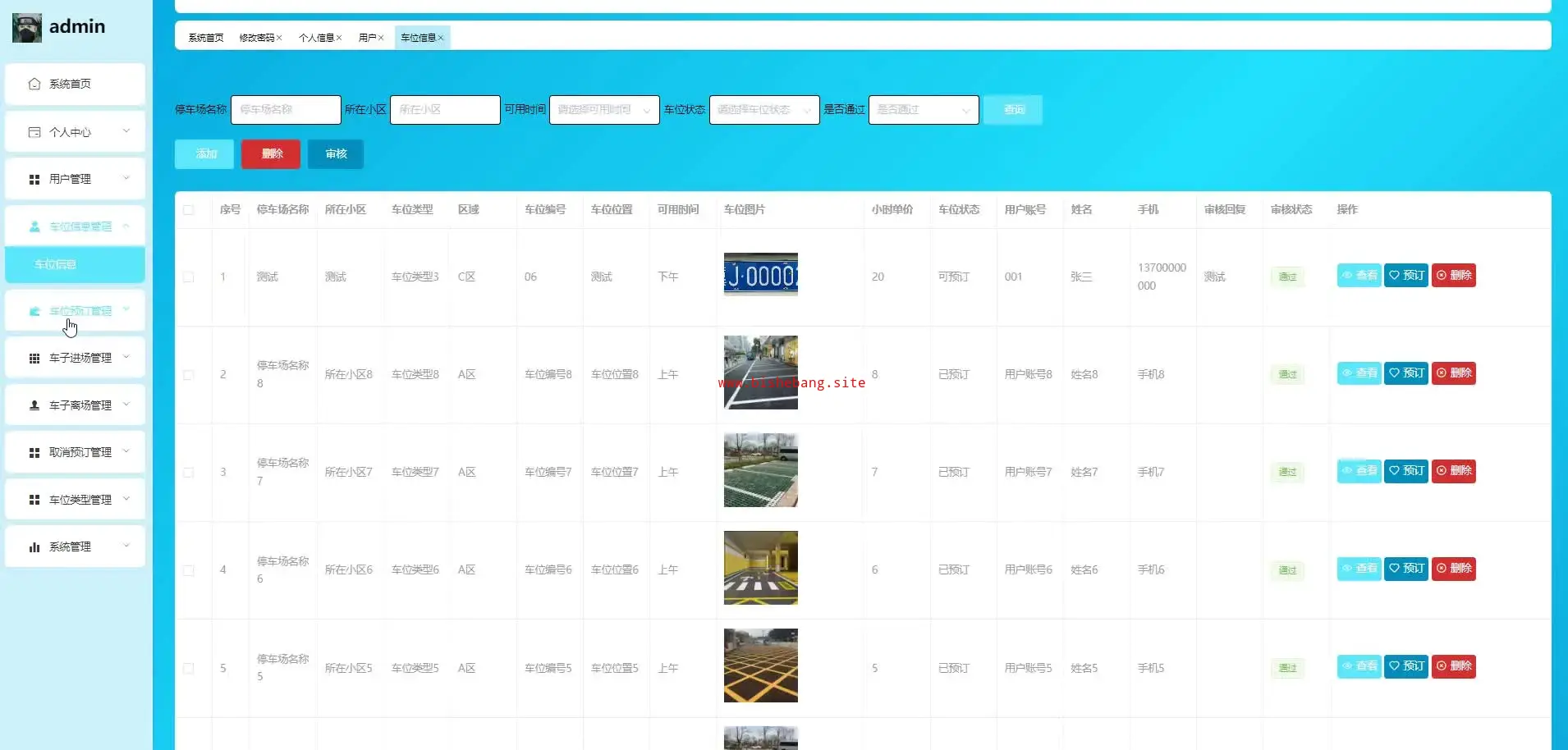Click the grid icon beside 用户管理

(x=34, y=179)
